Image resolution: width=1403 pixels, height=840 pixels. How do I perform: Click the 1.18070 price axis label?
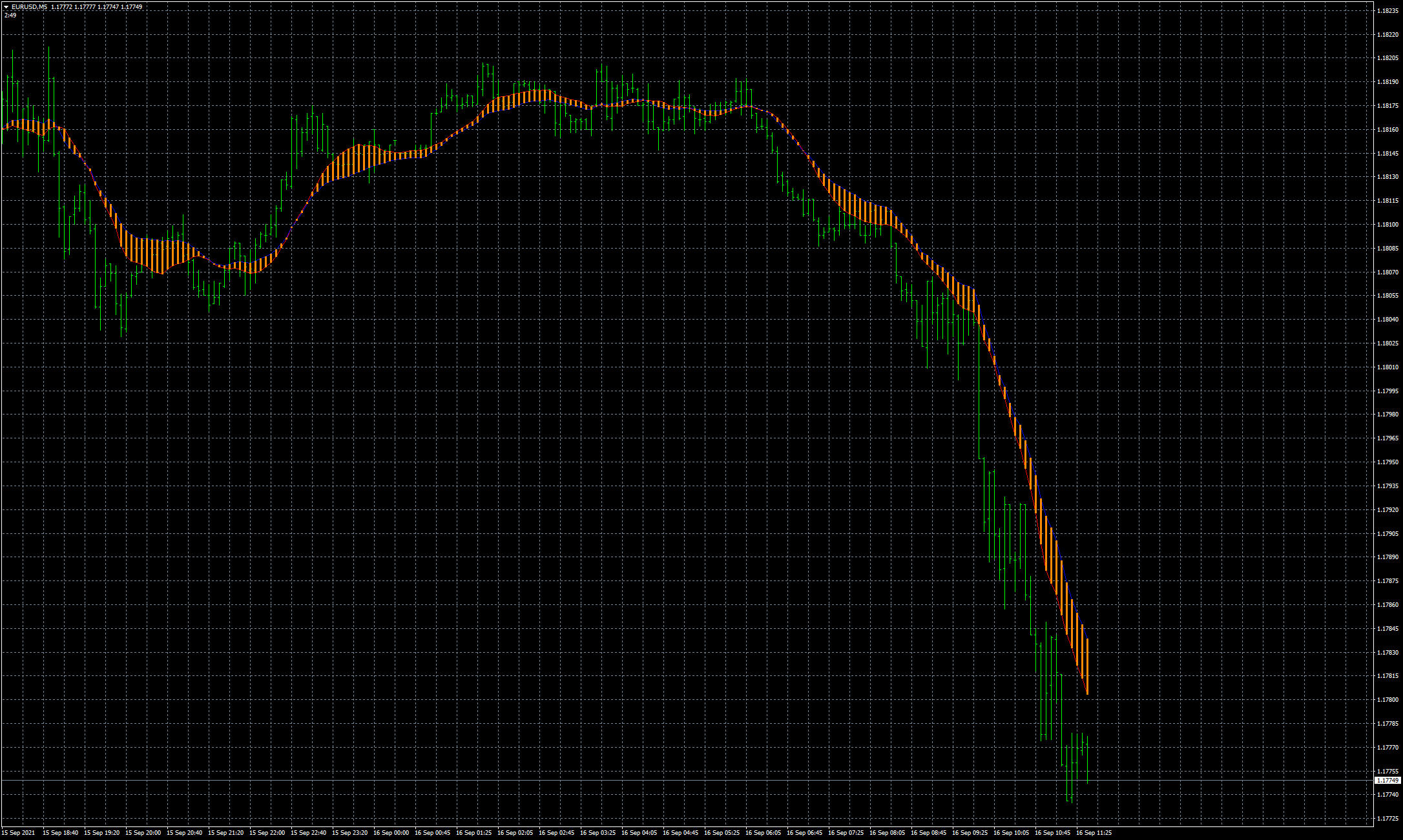click(1387, 272)
